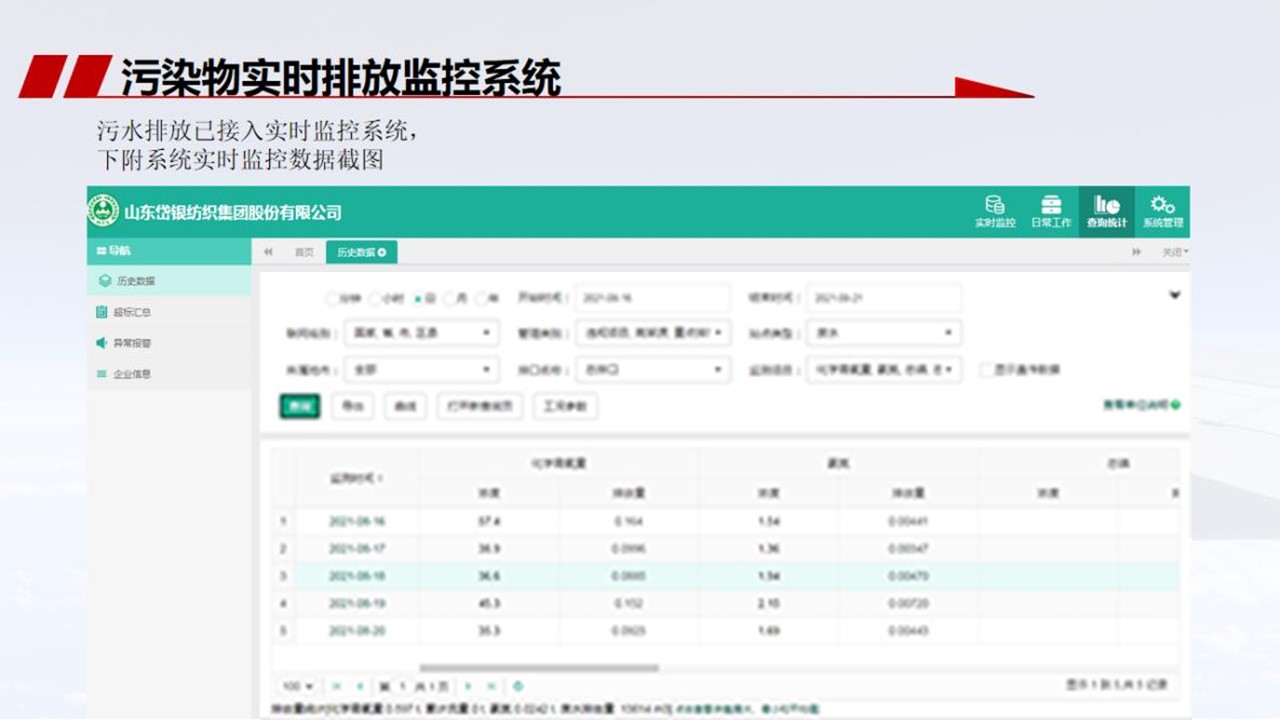Click the green 查询 query button
Viewport: 1280px width, 720px height.
click(299, 406)
